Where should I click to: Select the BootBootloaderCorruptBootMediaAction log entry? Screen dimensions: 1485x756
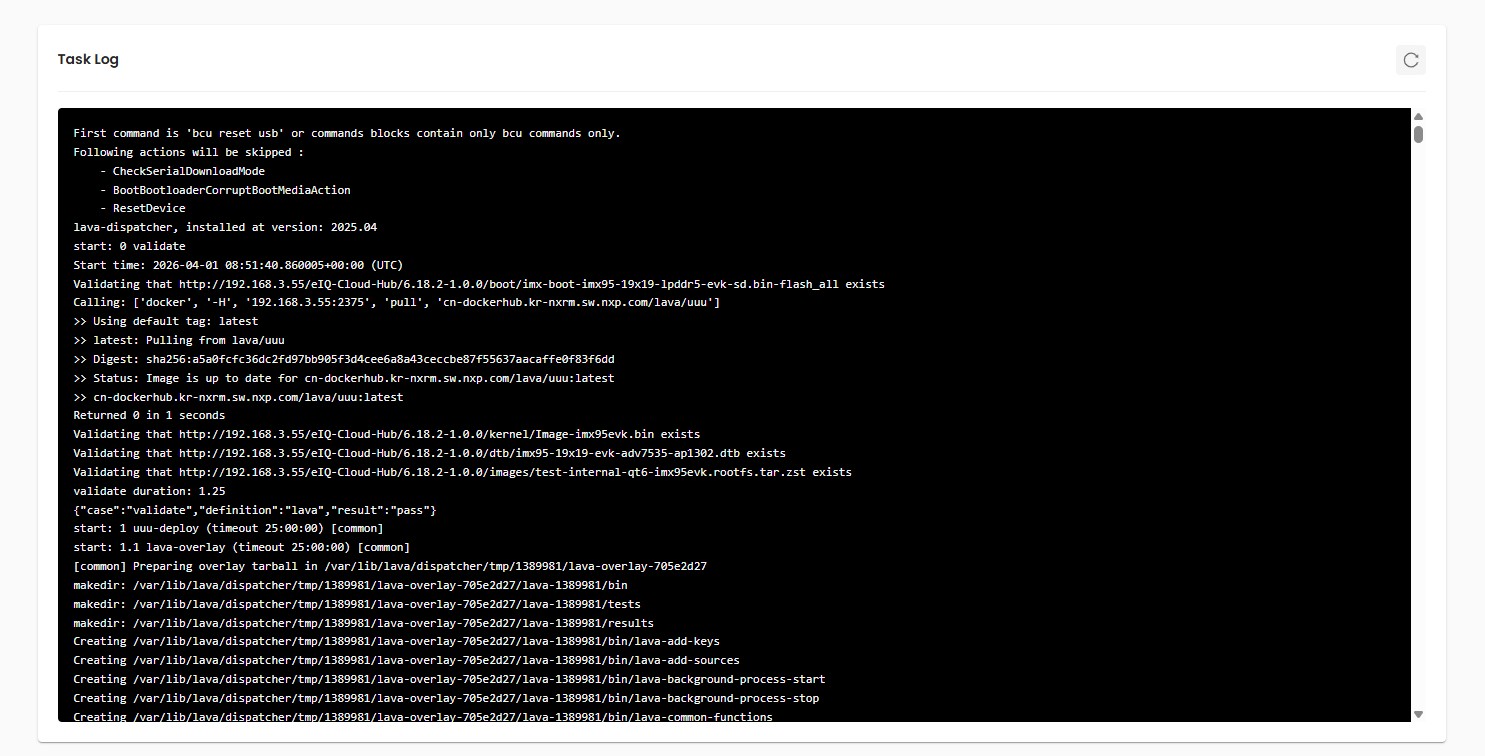pyautogui.click(x=225, y=190)
